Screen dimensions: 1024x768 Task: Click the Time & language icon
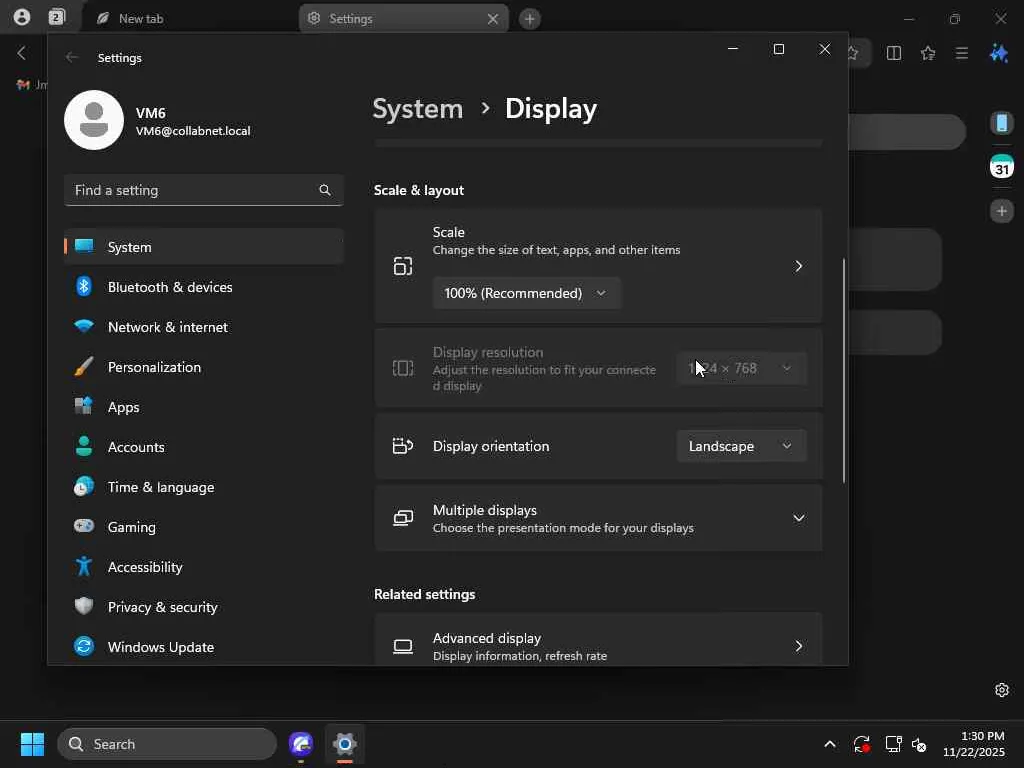tap(84, 487)
